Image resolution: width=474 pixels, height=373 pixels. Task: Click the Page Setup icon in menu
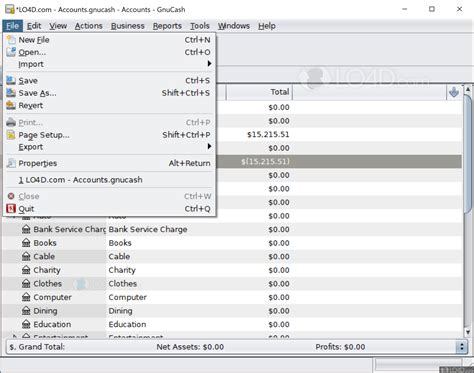tap(11, 135)
